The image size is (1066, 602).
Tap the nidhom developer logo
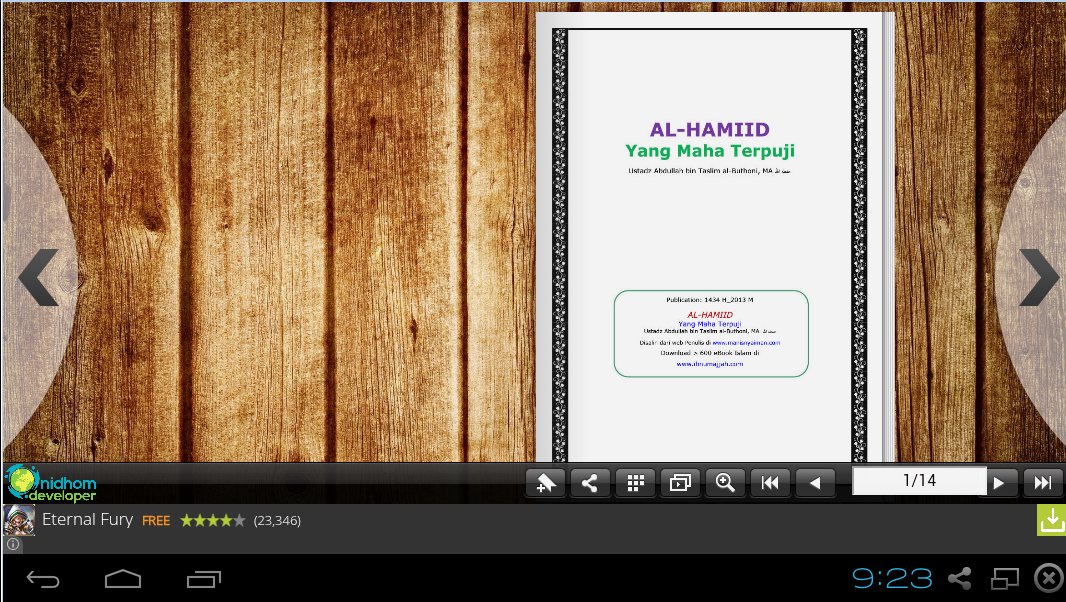pos(51,484)
